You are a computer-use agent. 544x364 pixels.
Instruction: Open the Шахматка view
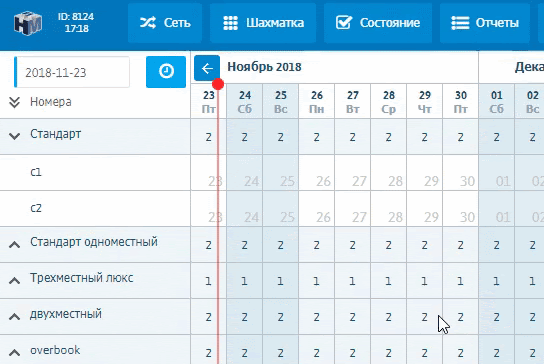click(263, 23)
